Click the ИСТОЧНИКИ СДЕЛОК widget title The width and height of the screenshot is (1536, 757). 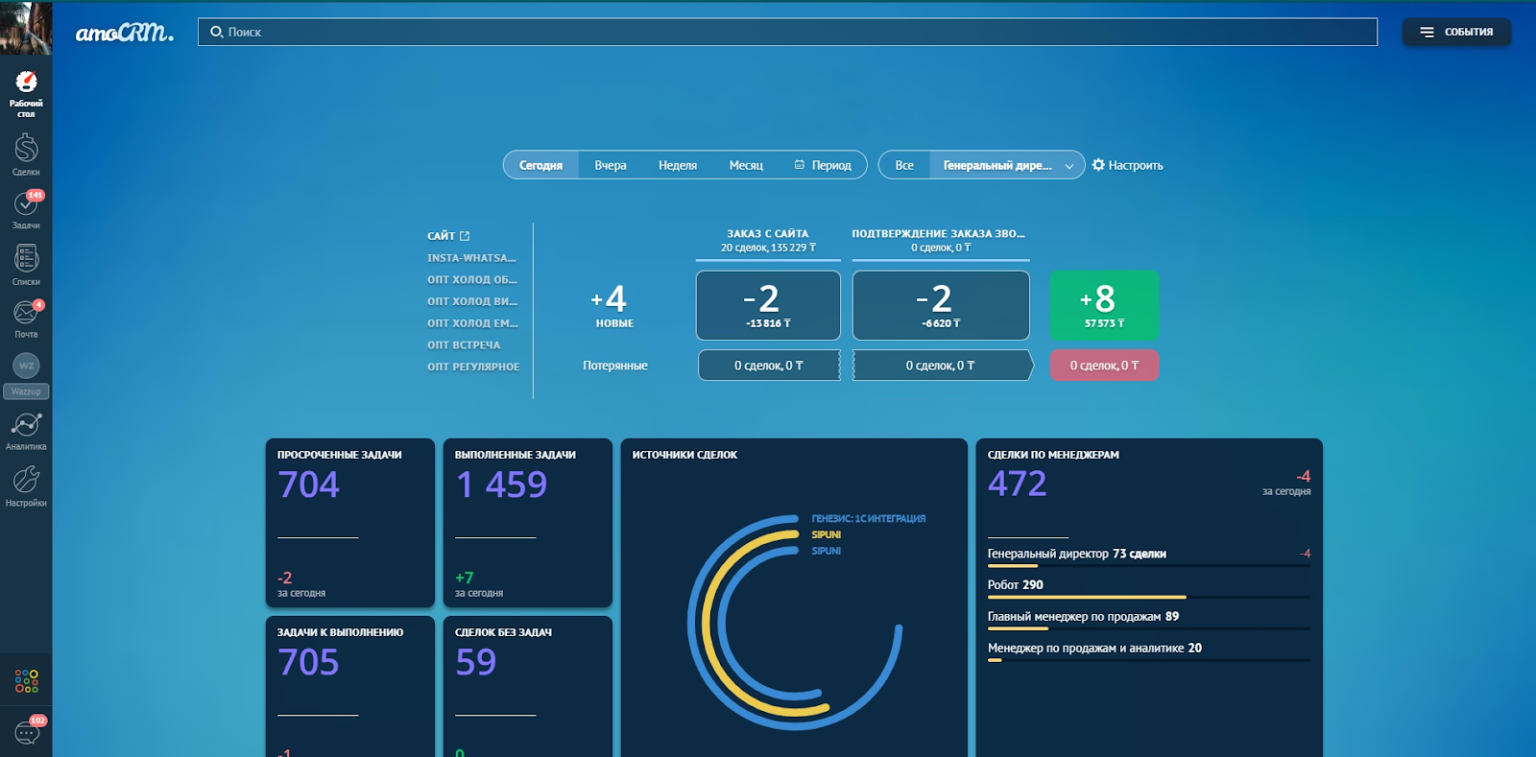(684, 454)
